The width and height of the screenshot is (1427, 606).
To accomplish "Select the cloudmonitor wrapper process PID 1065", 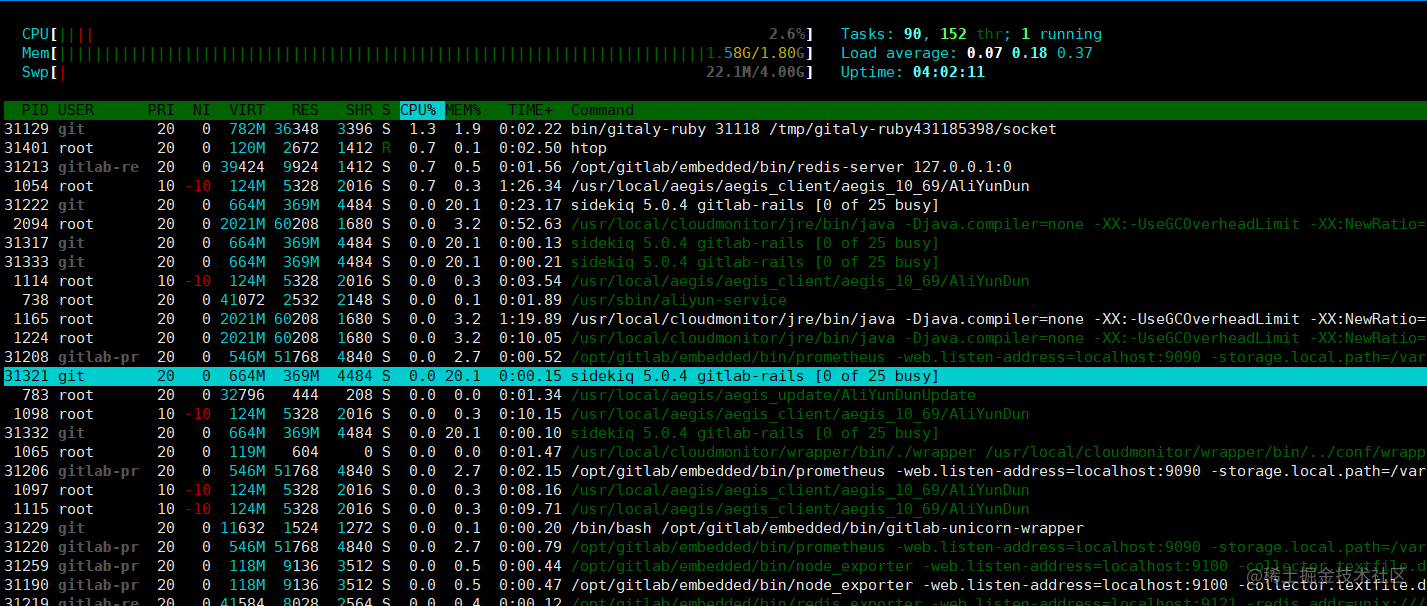I will [x=713, y=452].
